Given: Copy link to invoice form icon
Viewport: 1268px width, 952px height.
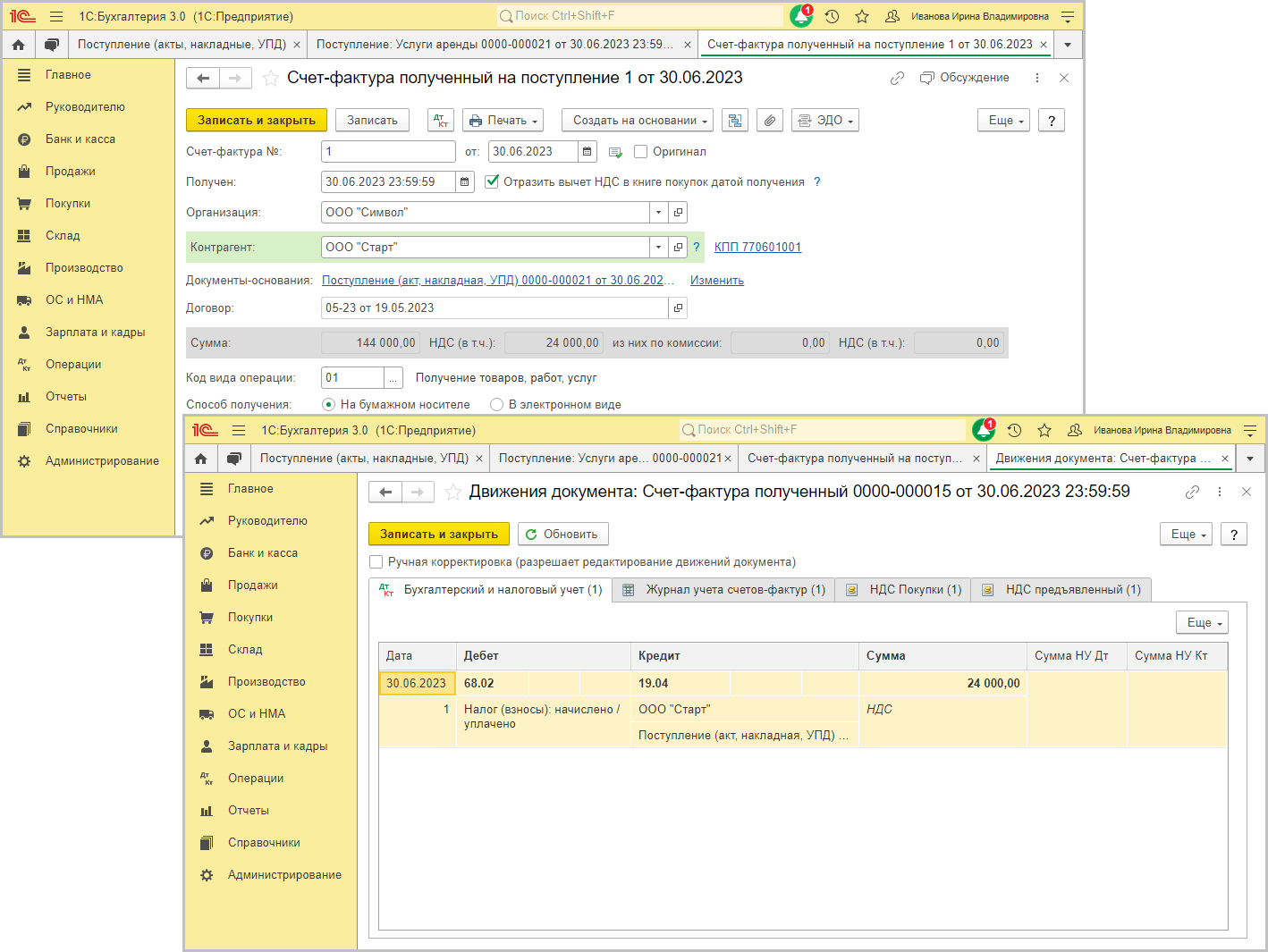Looking at the screenshot, I should [897, 78].
